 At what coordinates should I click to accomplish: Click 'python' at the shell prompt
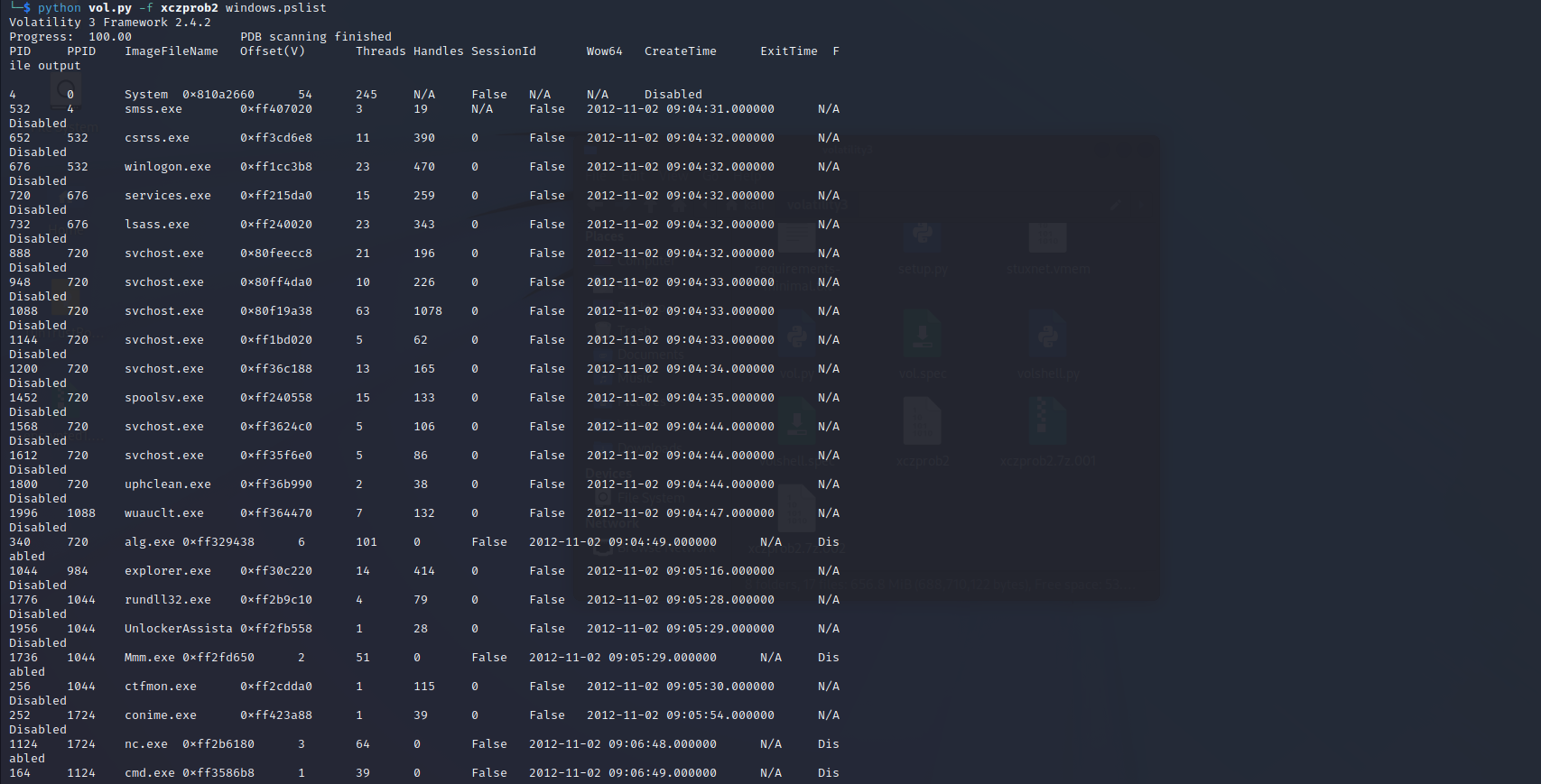click(x=60, y=8)
